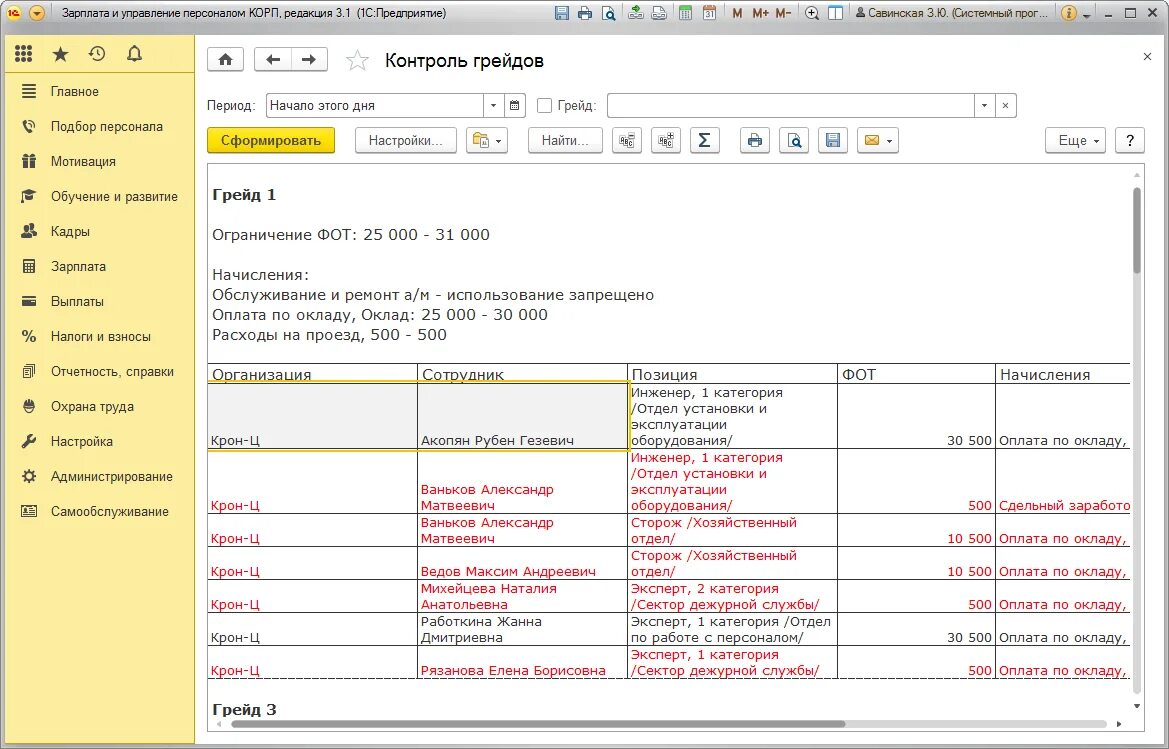Click the M+ memory button

pyautogui.click(x=760, y=13)
